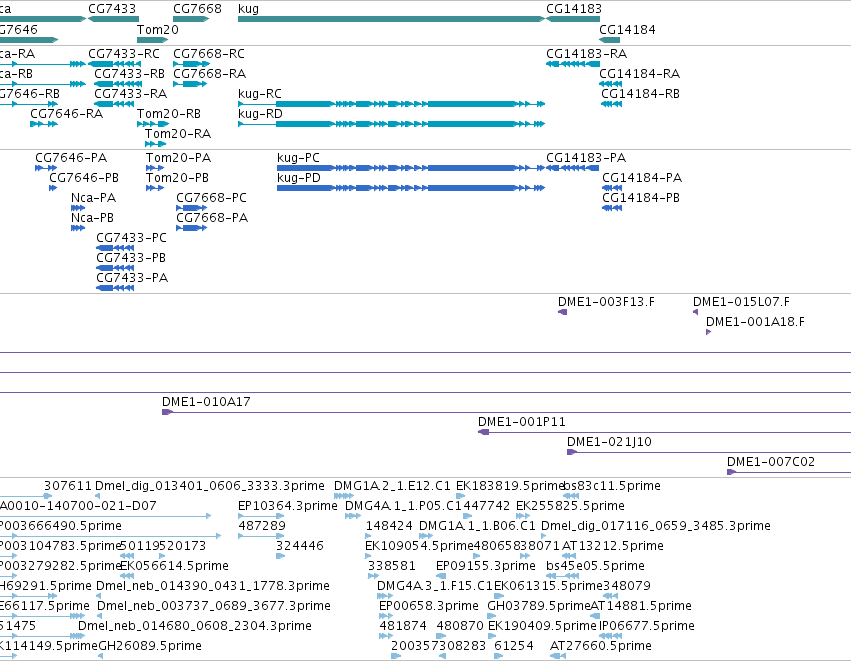Select EST EK255825.5prime
Image resolution: width=851 pixels, height=661 pixels.
point(523,516)
